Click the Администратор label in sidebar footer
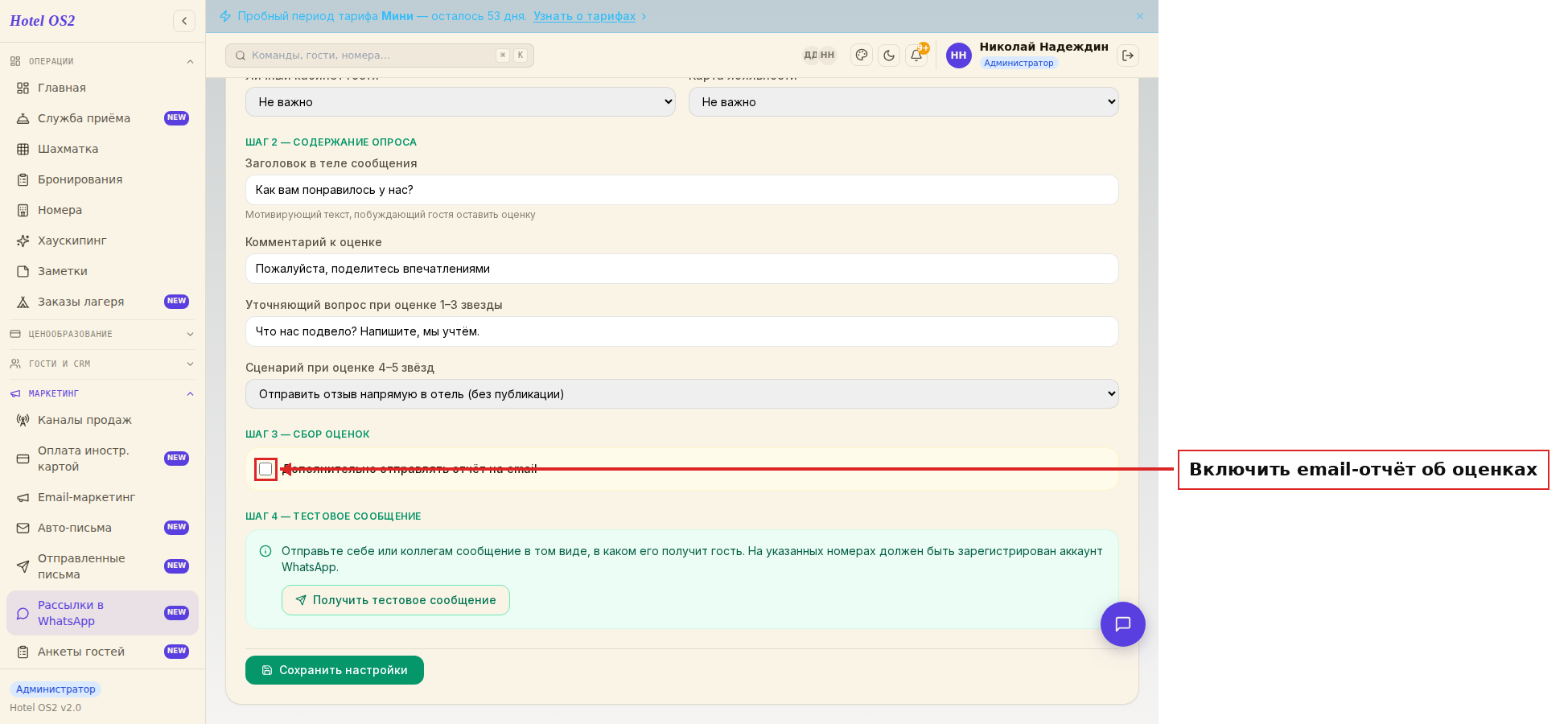 coord(56,689)
